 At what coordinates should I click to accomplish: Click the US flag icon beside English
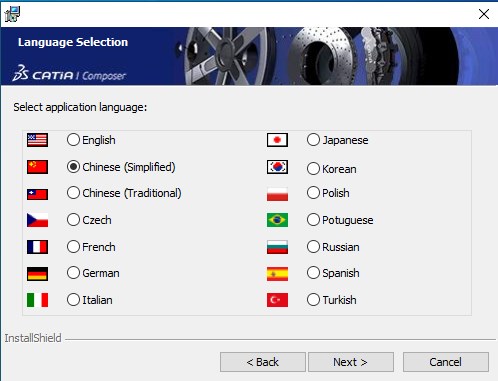click(x=37, y=140)
